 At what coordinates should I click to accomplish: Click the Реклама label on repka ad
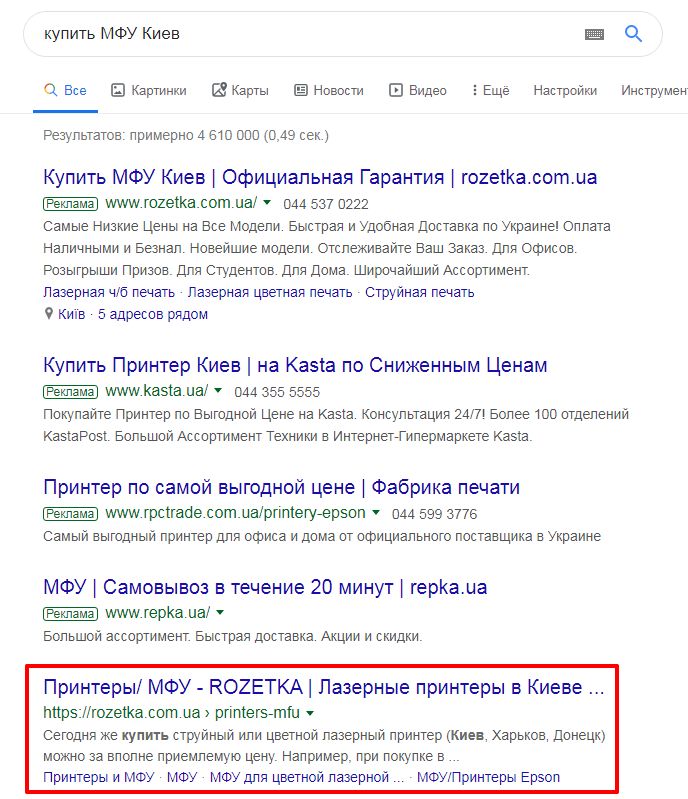70,614
